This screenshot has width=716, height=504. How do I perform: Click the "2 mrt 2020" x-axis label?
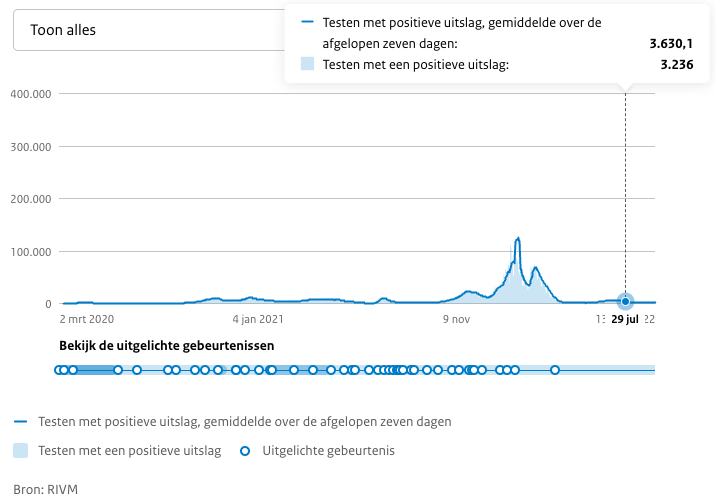coord(88,320)
